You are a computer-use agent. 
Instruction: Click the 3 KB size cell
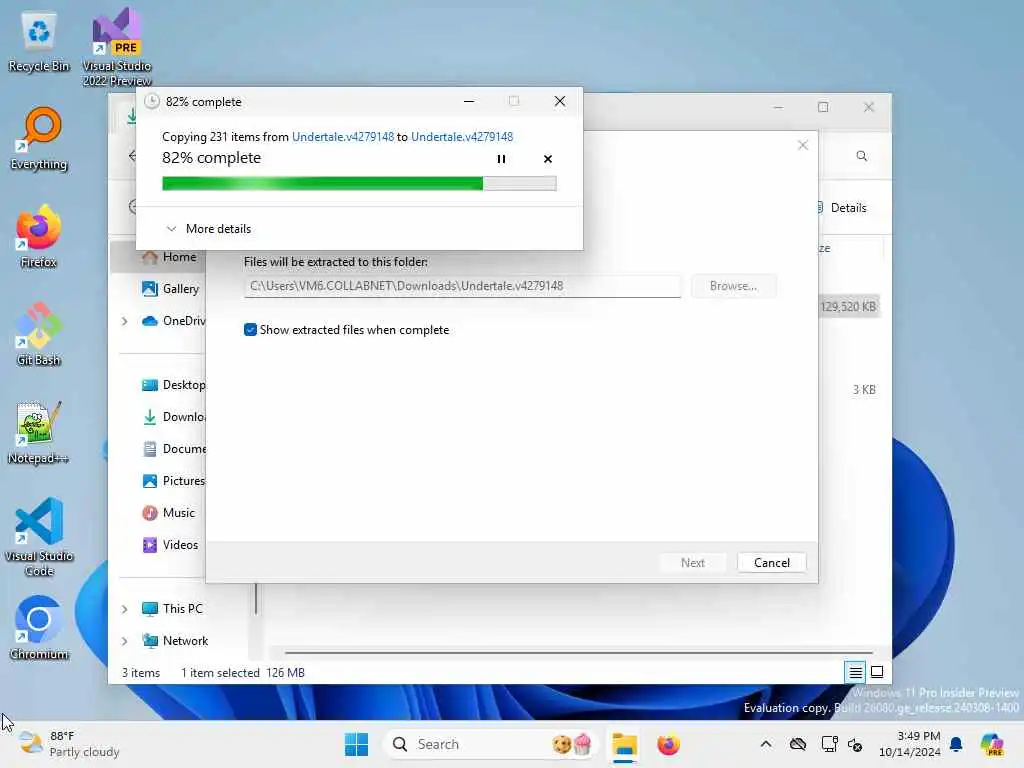(x=863, y=390)
